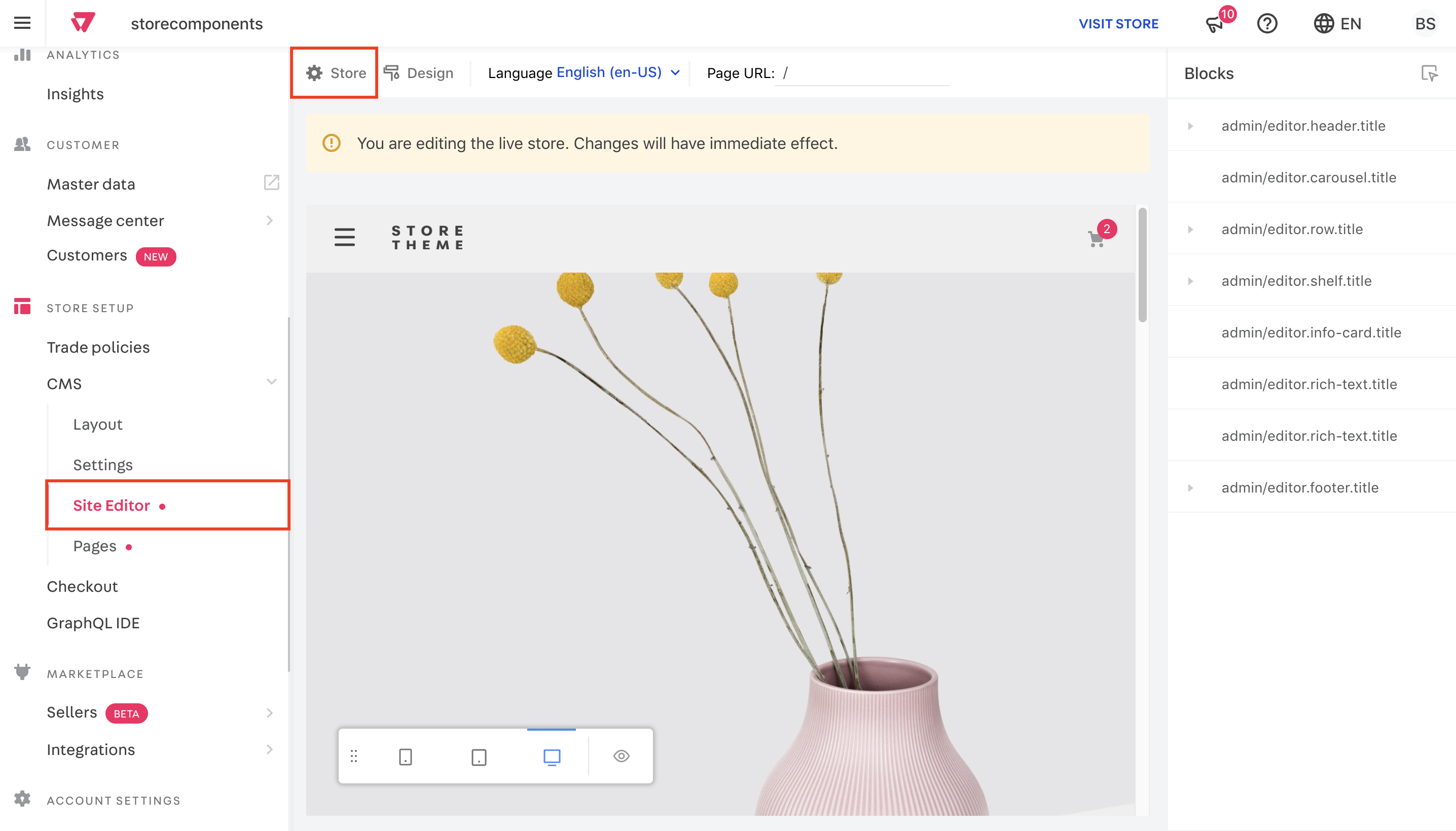This screenshot has height=831, width=1456.
Task: Click the Integrations menu entry
Action: click(x=91, y=750)
